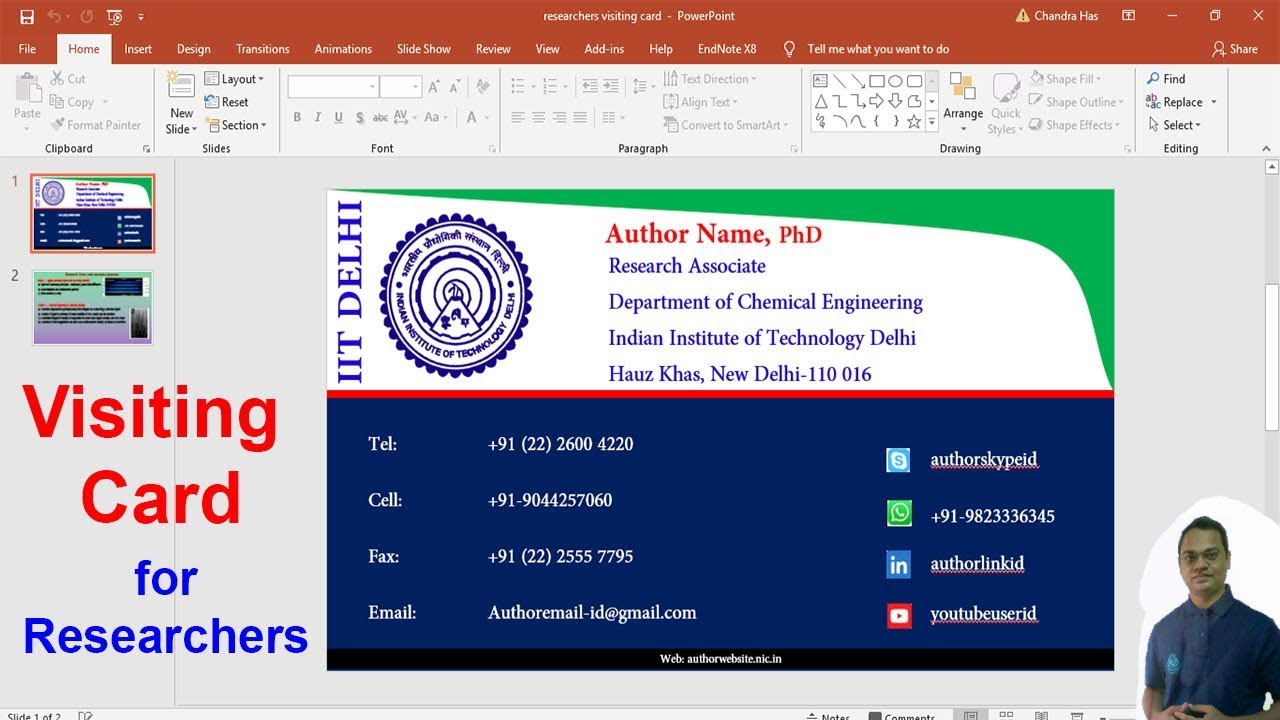1280x720 pixels.
Task: Open the font name combo box
Action: tap(333, 87)
